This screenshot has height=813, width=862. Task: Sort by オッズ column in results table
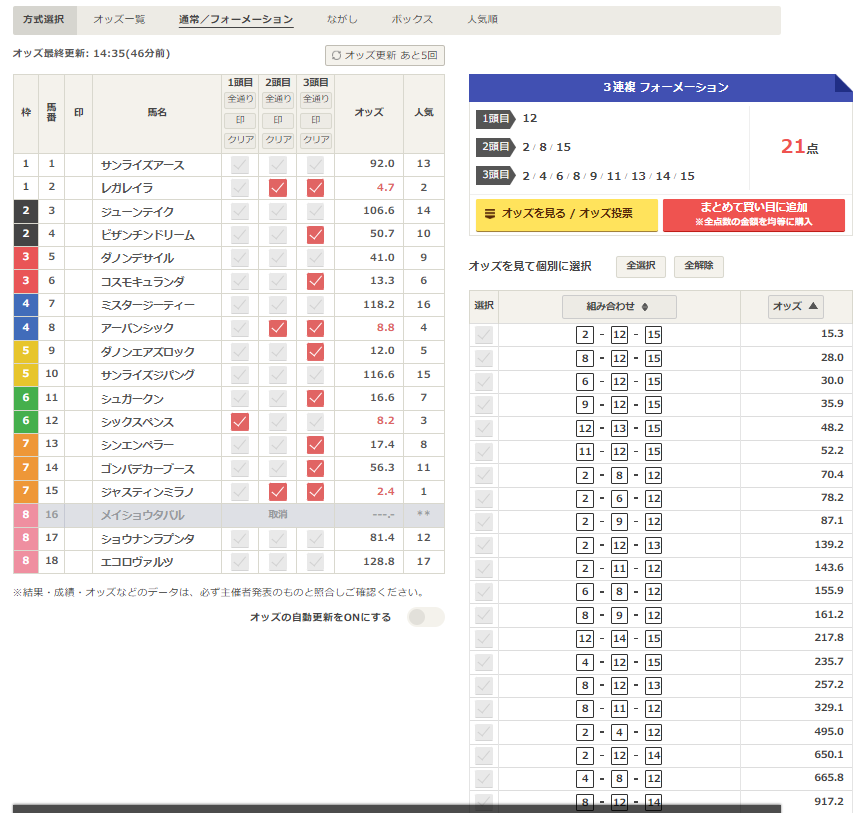[795, 307]
